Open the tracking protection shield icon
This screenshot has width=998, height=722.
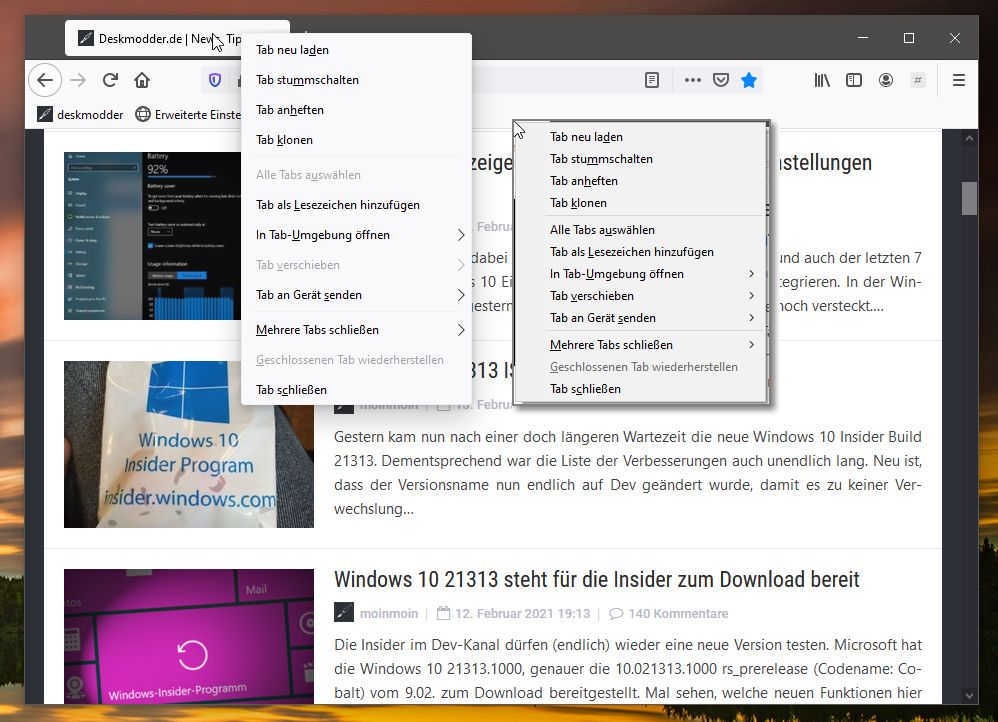pyautogui.click(x=215, y=80)
